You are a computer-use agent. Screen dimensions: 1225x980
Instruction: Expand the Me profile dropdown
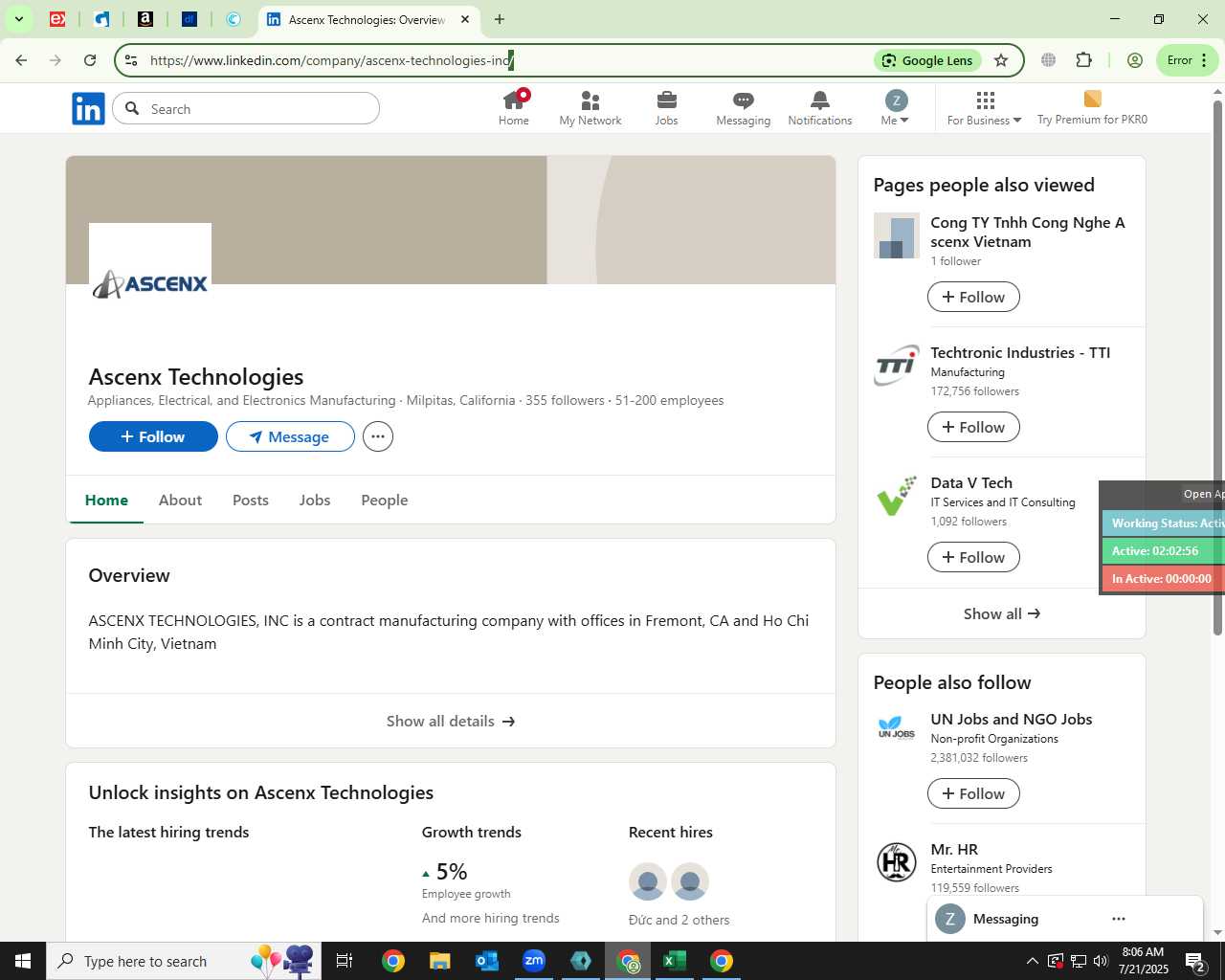tap(895, 107)
